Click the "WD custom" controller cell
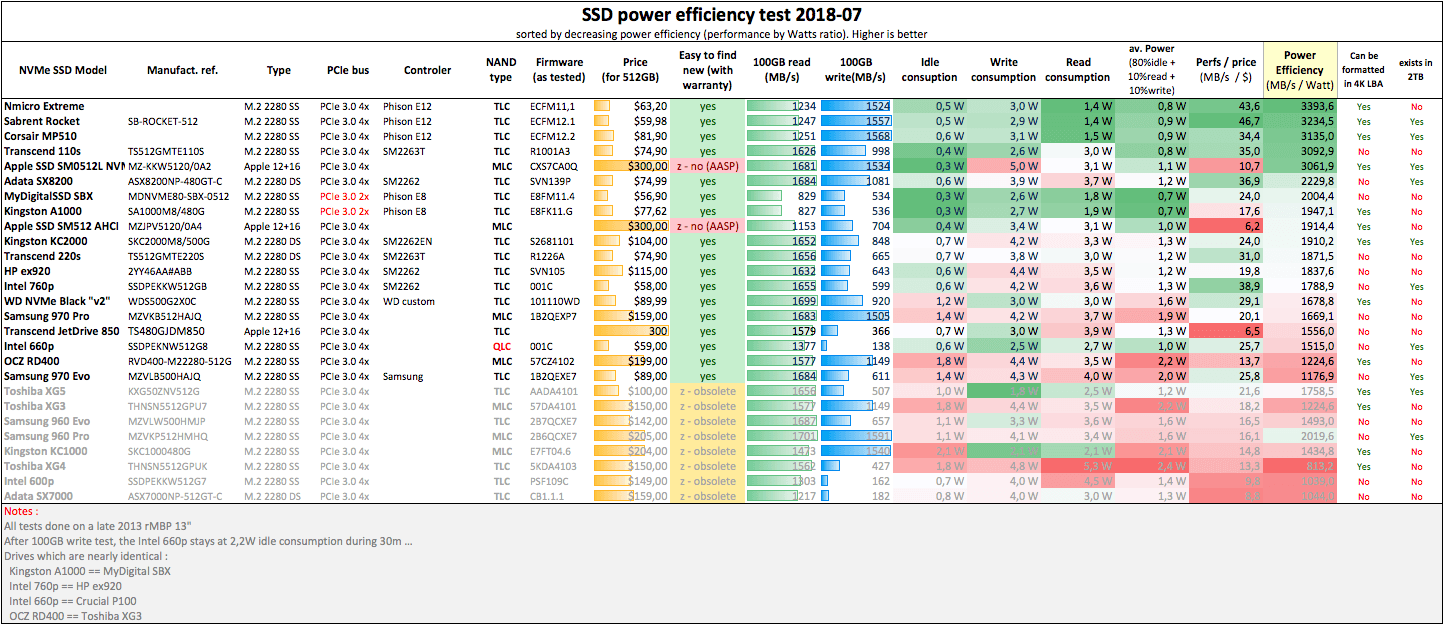The width and height of the screenshot is (1444, 624). tap(408, 301)
